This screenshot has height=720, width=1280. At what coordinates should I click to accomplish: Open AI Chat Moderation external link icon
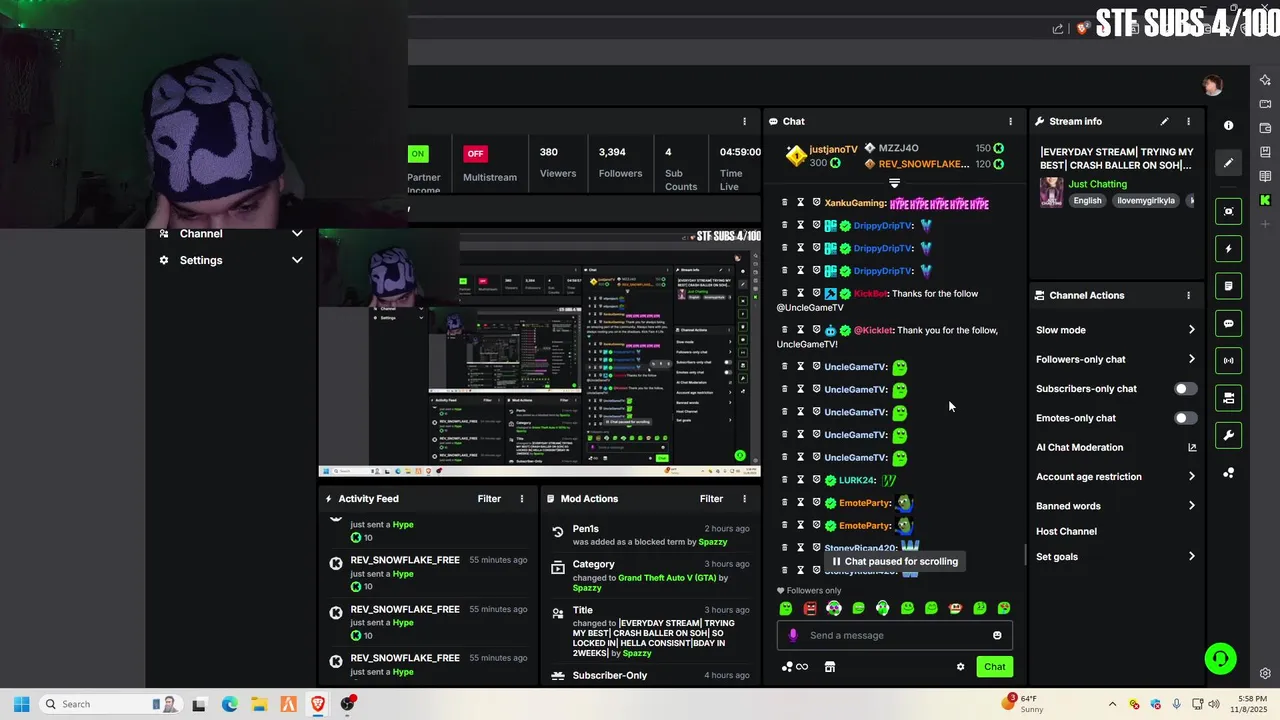click(x=1192, y=447)
